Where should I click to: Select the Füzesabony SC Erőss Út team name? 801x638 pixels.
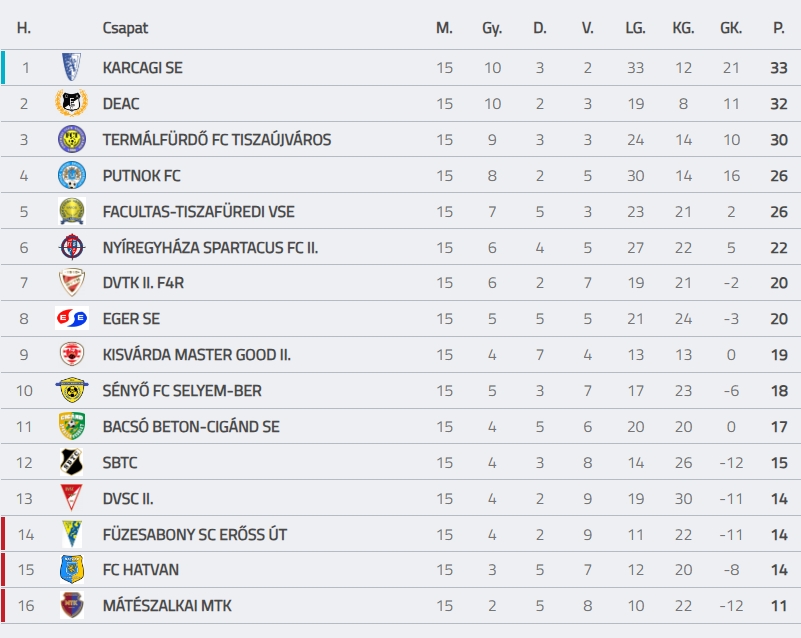pos(195,534)
